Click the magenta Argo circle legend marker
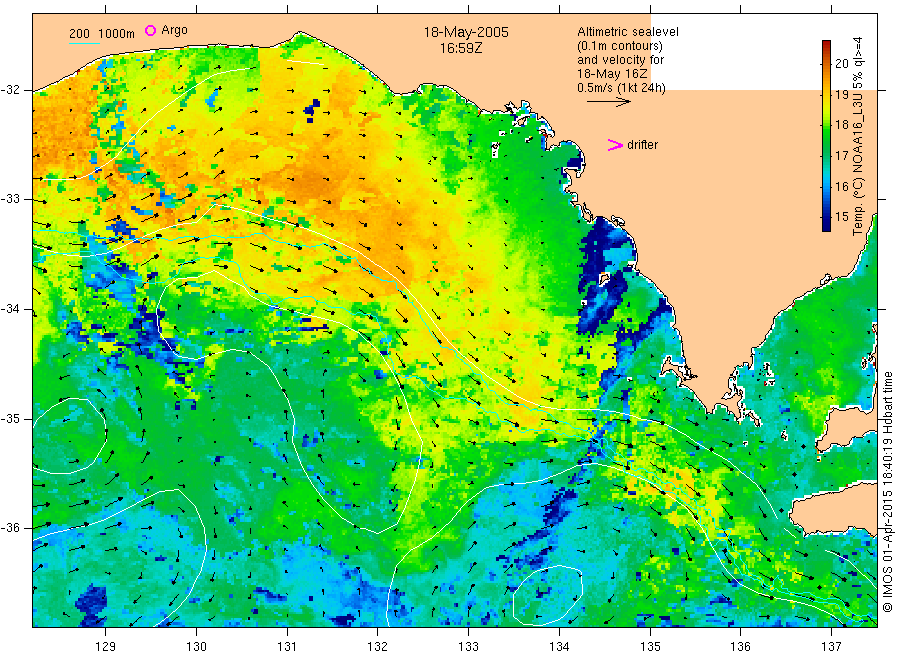Viewport: 900px width, 660px height. point(150,30)
